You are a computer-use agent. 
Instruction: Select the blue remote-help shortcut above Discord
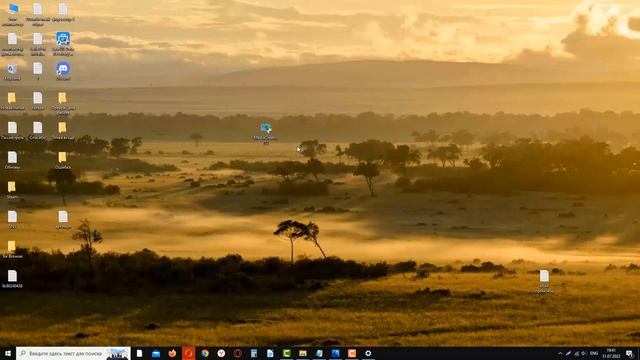63,43
